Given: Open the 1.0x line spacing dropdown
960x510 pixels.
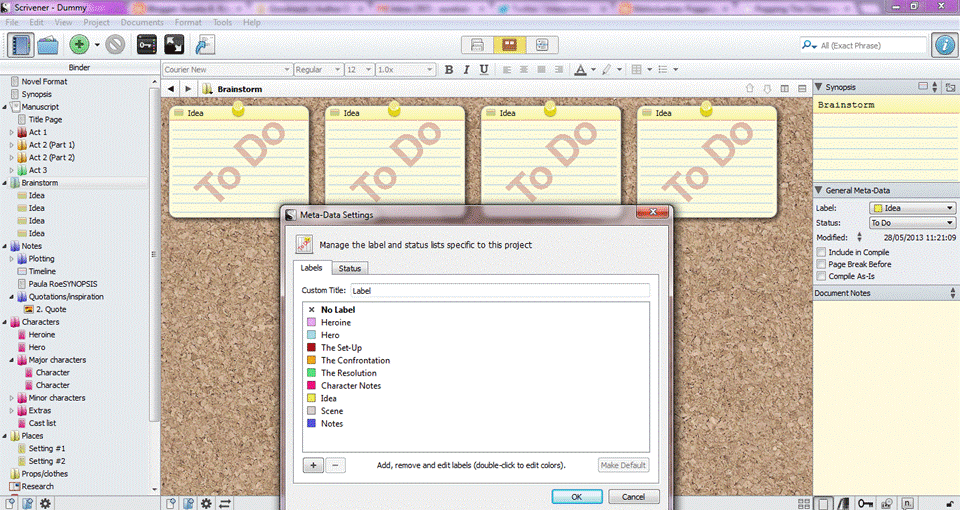Looking at the screenshot, I should [405, 69].
